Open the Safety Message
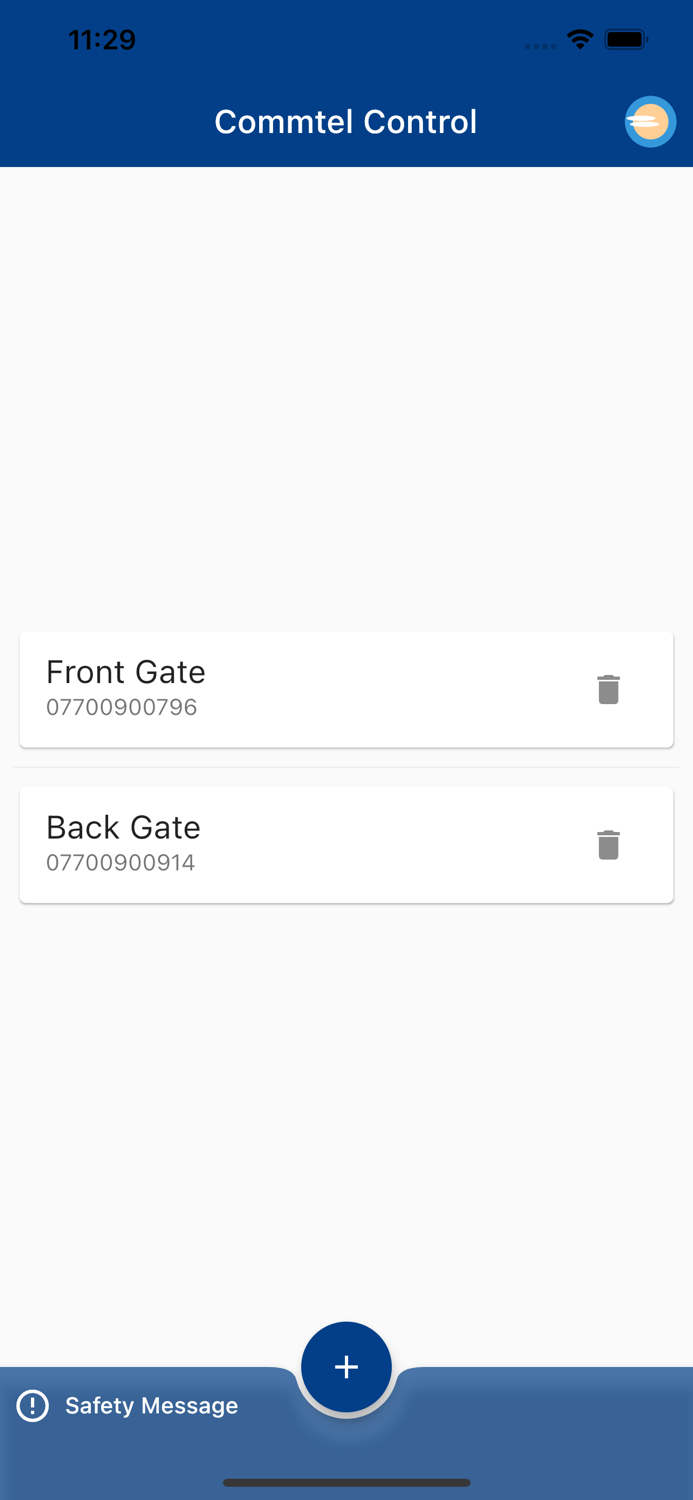Screen dimensions: 693x1500 coord(151,1405)
